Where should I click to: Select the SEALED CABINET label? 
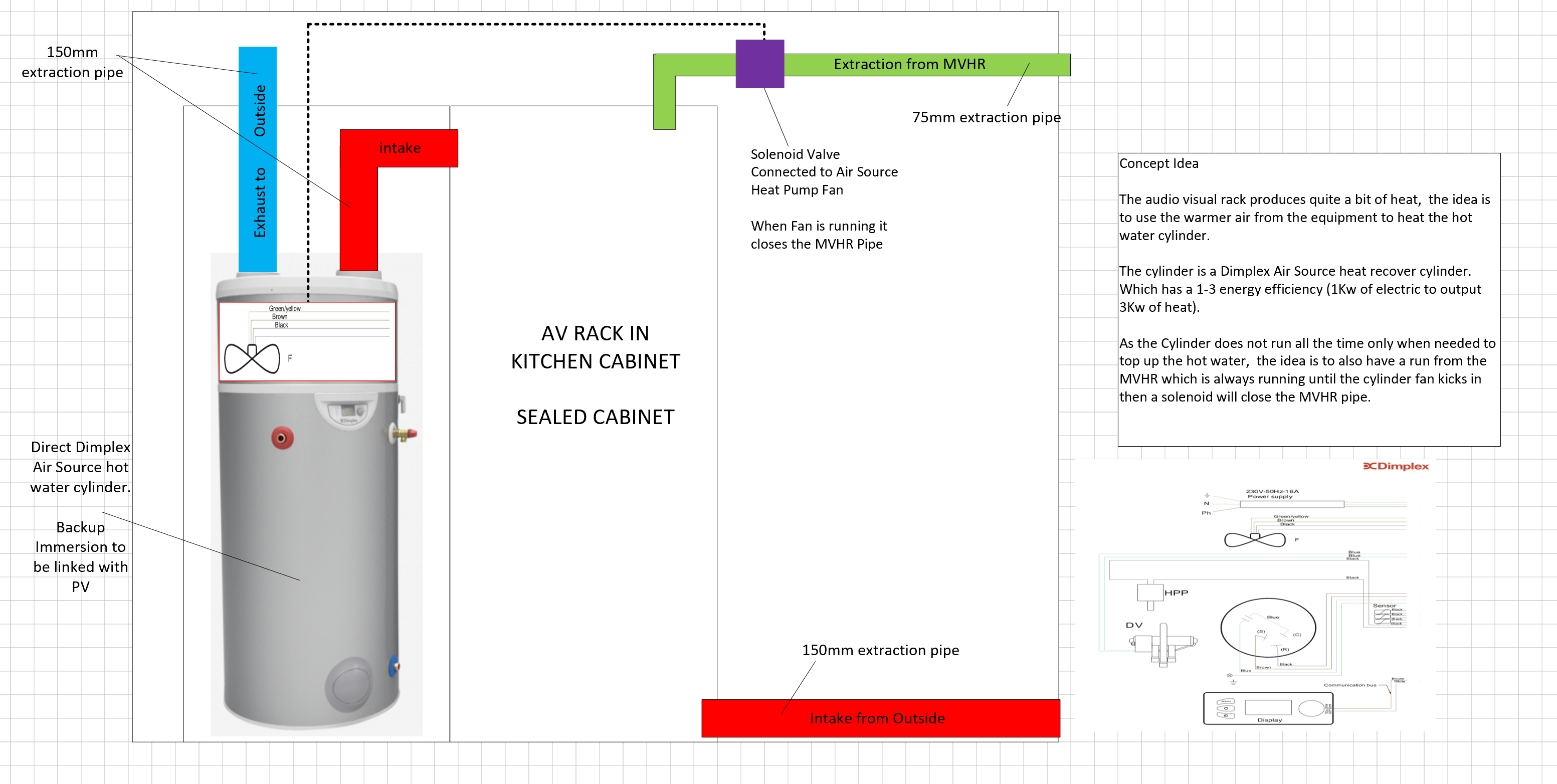click(x=596, y=417)
